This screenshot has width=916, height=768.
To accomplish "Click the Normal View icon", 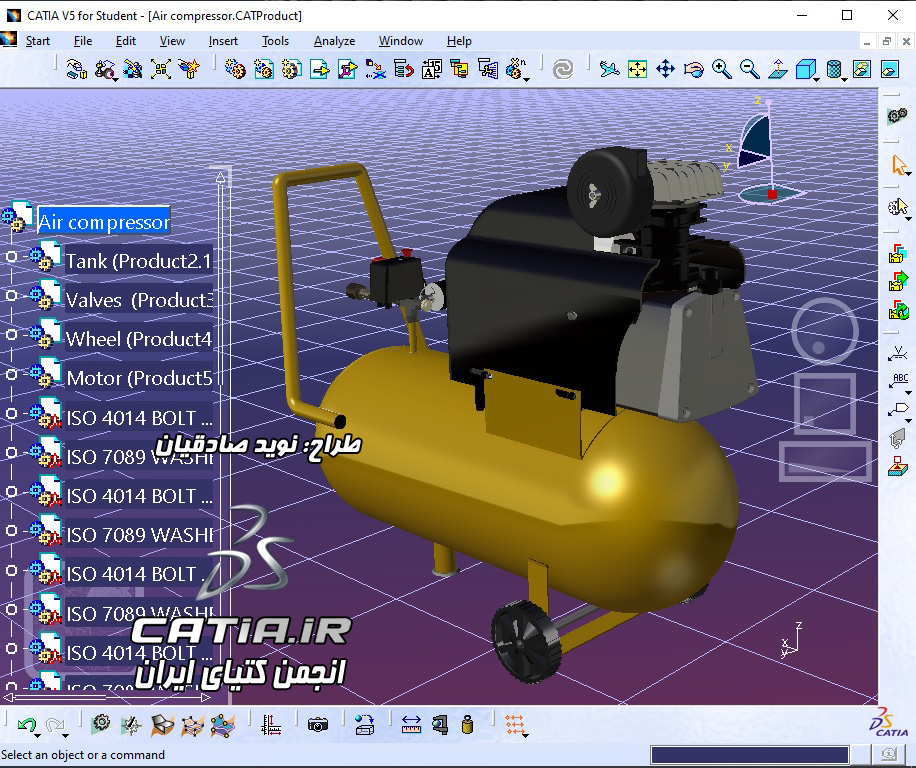I will click(x=778, y=69).
